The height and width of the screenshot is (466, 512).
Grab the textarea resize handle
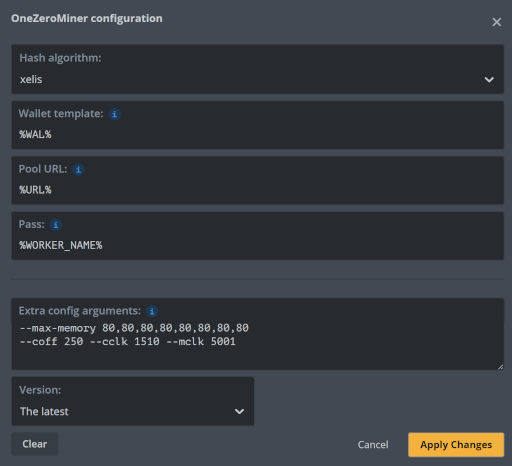[500, 366]
